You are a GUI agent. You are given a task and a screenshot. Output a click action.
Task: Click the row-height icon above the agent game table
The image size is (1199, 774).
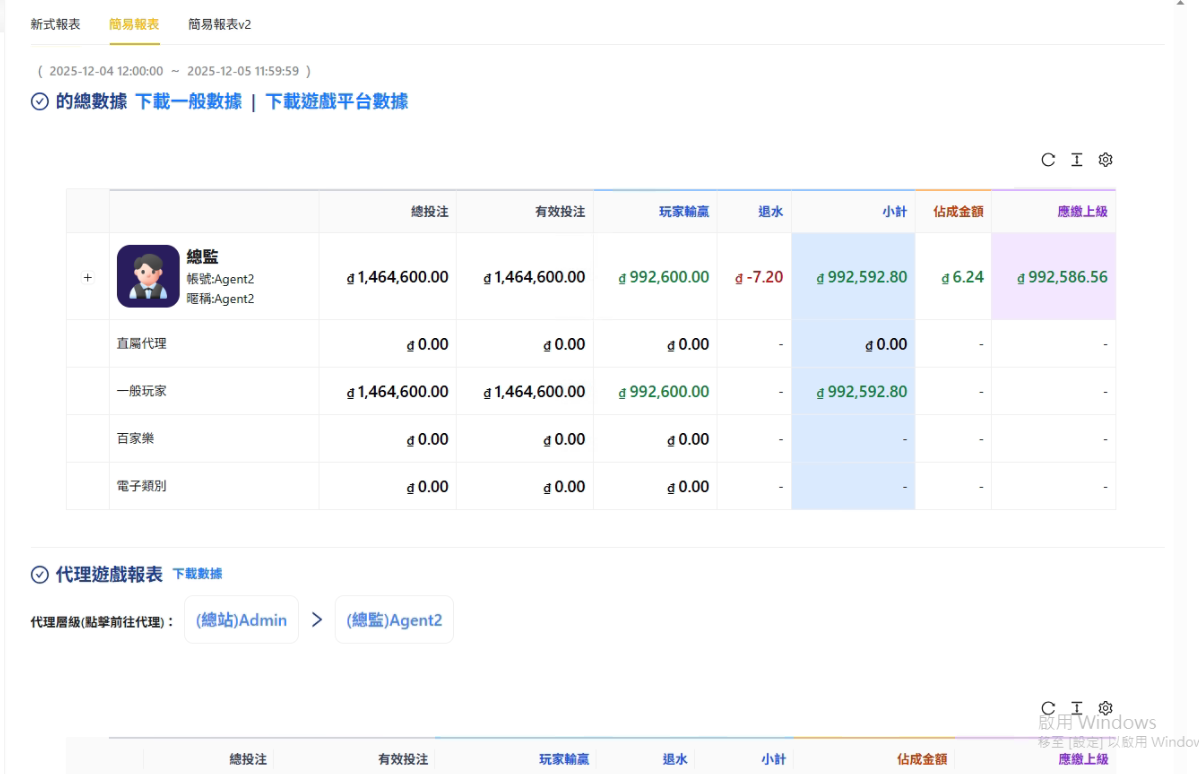[1077, 708]
